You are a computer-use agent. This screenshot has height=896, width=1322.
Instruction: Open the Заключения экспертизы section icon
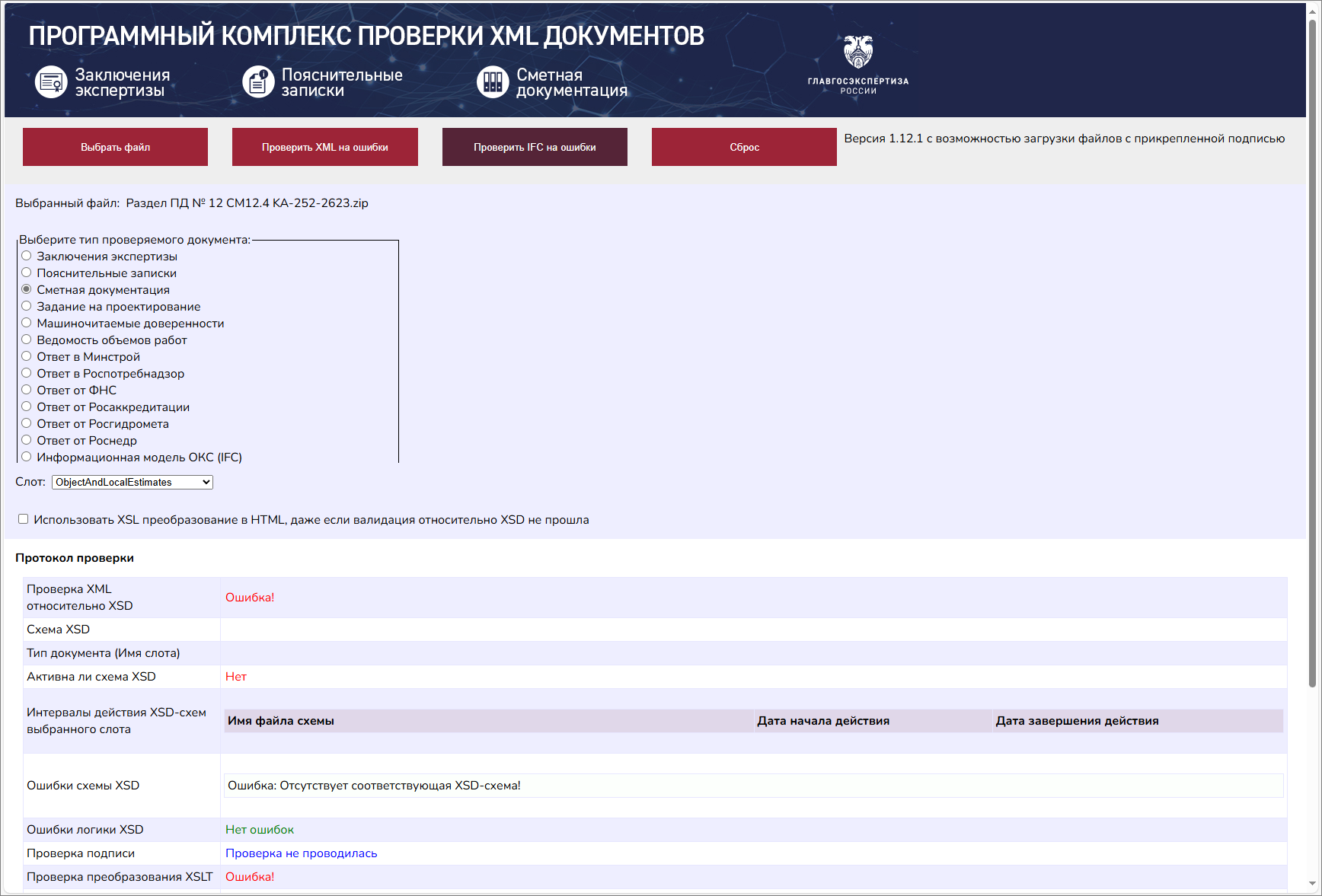(50, 81)
